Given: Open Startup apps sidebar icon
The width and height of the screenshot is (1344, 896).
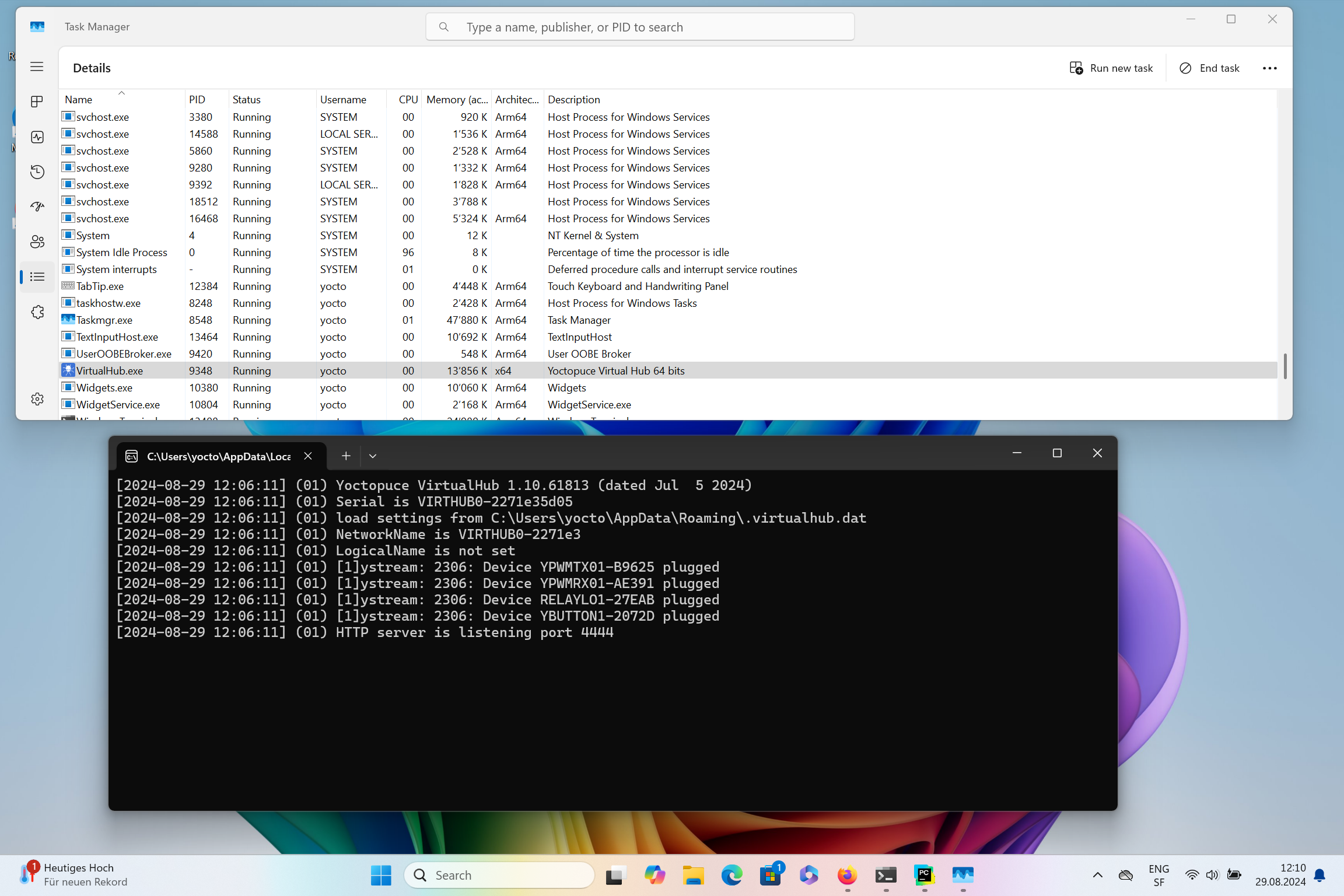Looking at the screenshot, I should tap(37, 206).
